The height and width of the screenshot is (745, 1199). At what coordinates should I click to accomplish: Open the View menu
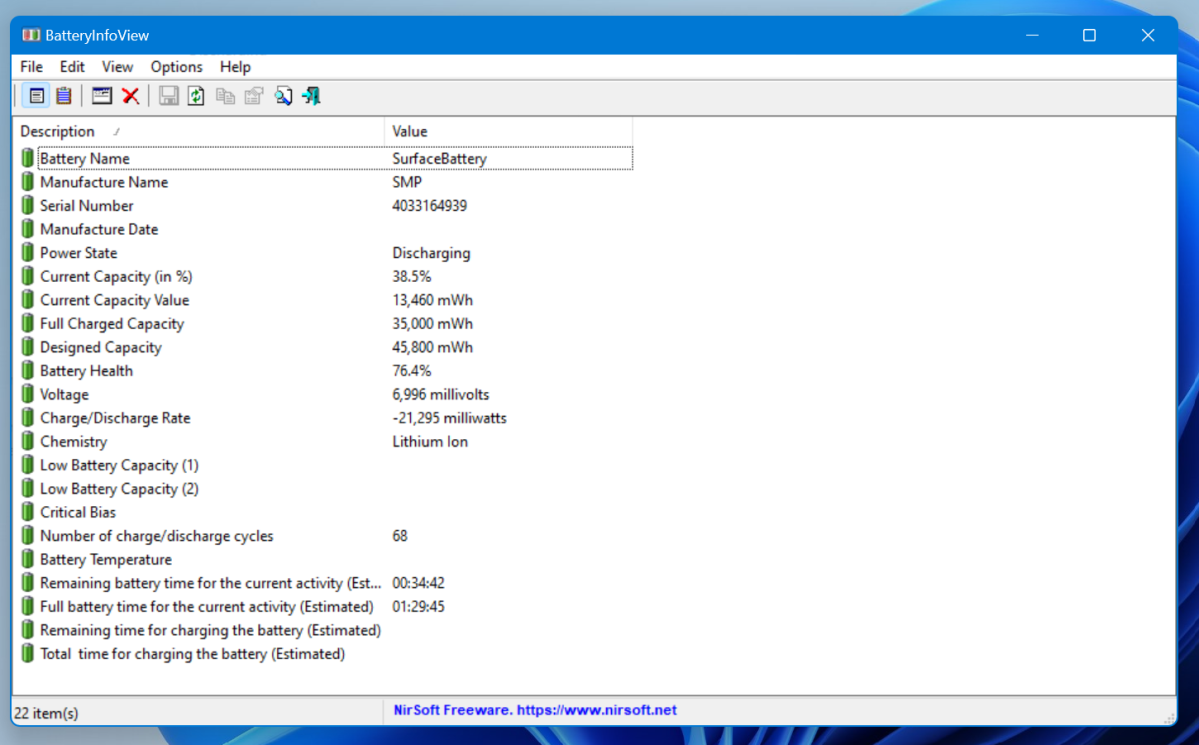[x=117, y=67]
